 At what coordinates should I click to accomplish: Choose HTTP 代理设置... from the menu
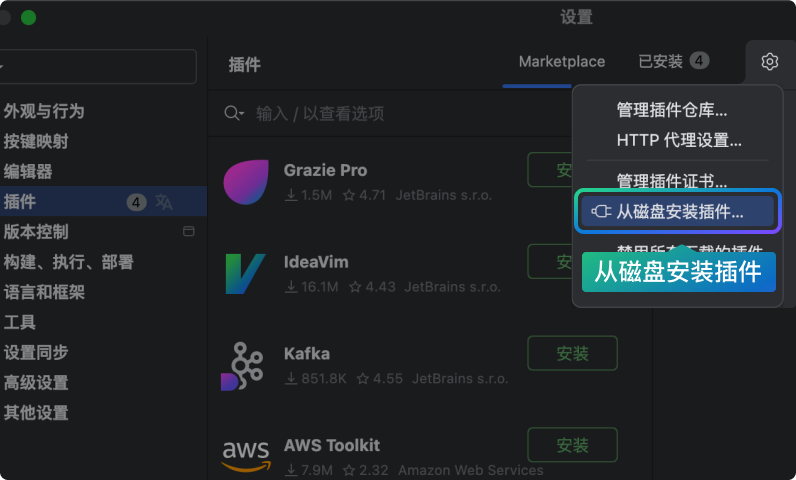click(679, 140)
